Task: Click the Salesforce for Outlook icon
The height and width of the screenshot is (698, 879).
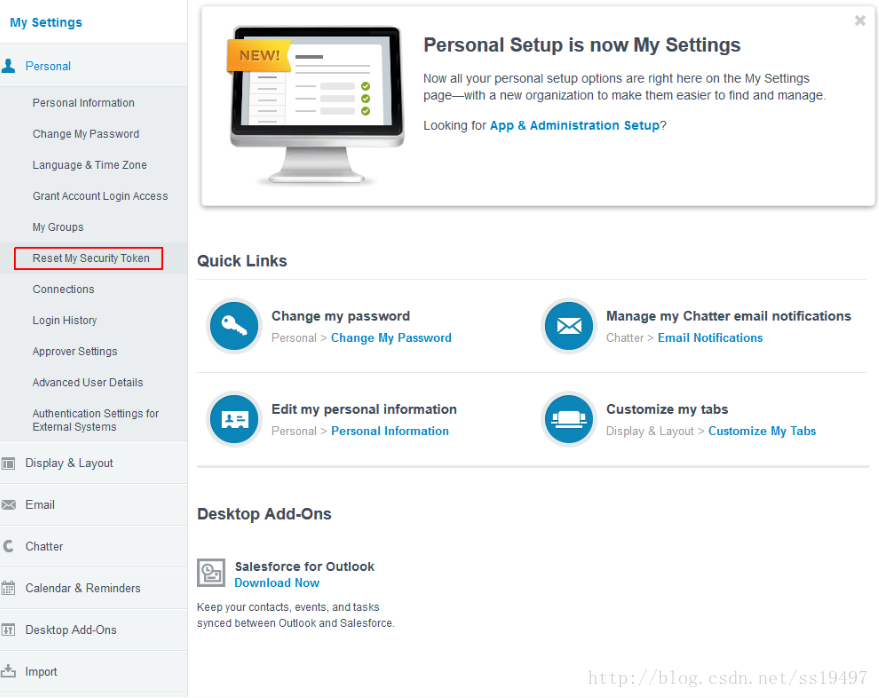Action: 211,573
